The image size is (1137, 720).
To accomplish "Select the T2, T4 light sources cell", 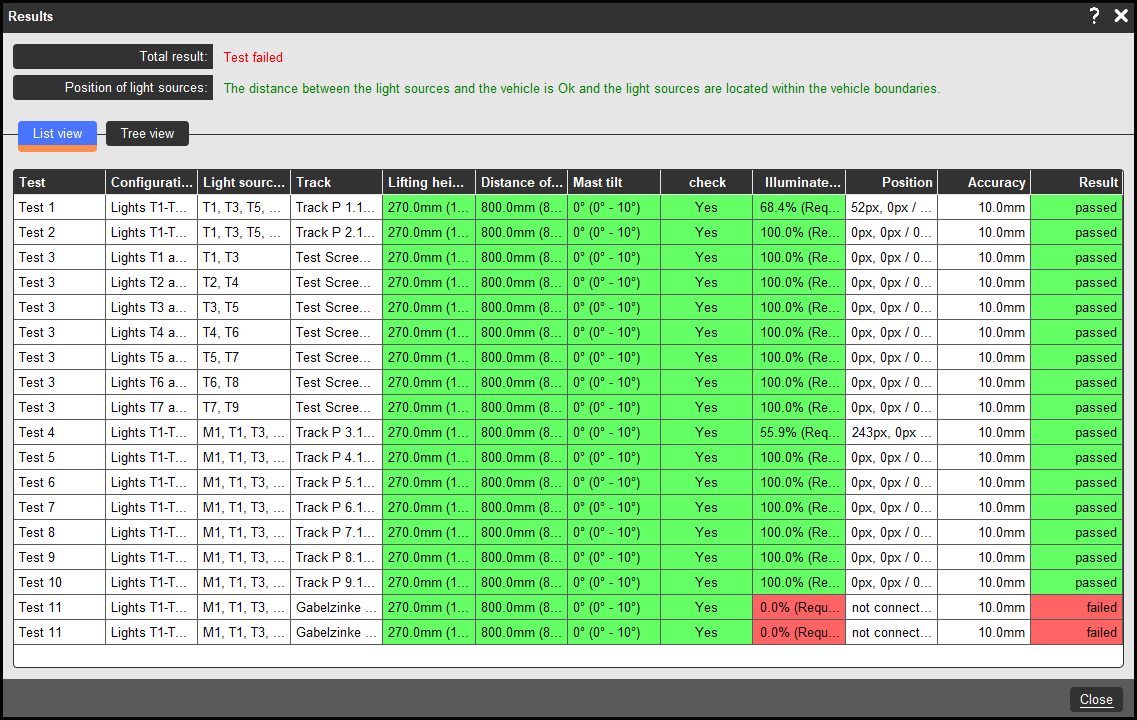I will click(x=244, y=283).
